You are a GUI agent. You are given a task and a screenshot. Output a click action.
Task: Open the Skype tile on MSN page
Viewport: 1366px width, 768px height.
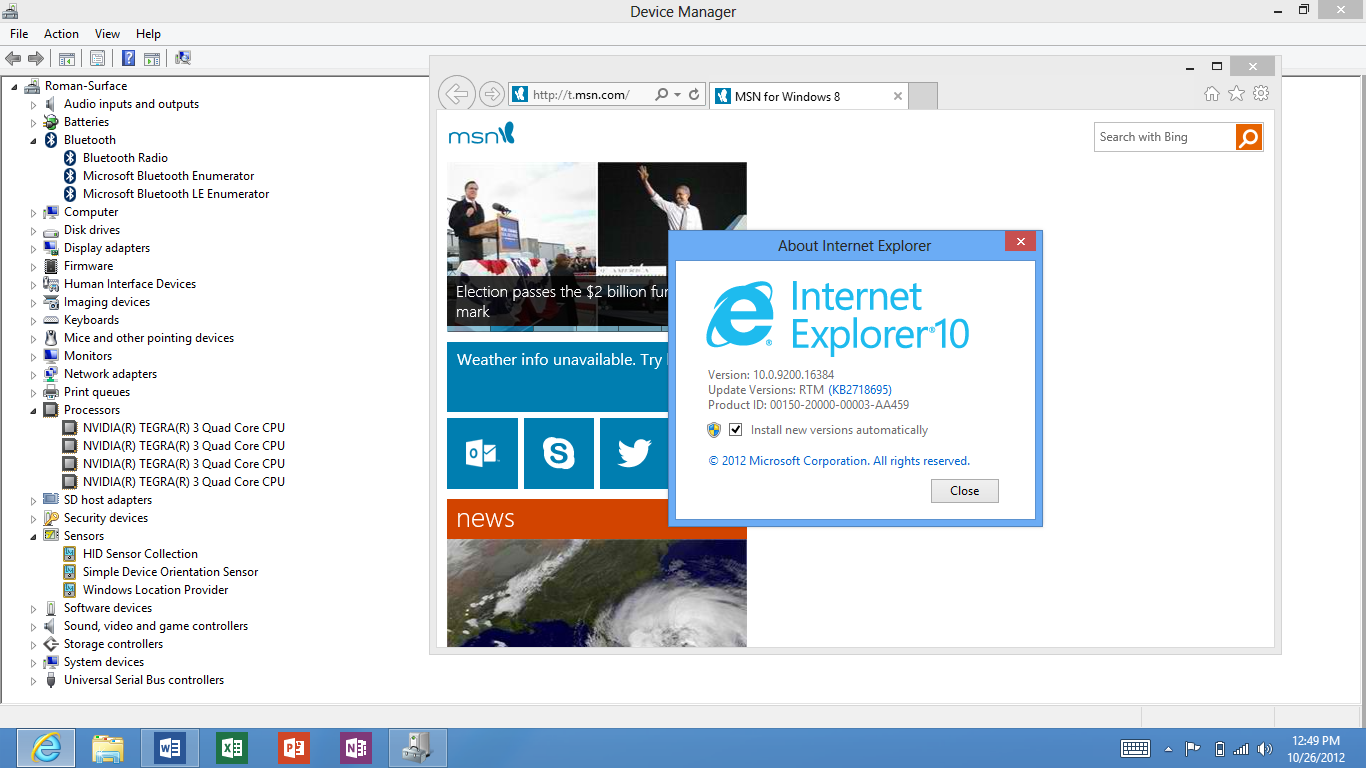point(559,454)
